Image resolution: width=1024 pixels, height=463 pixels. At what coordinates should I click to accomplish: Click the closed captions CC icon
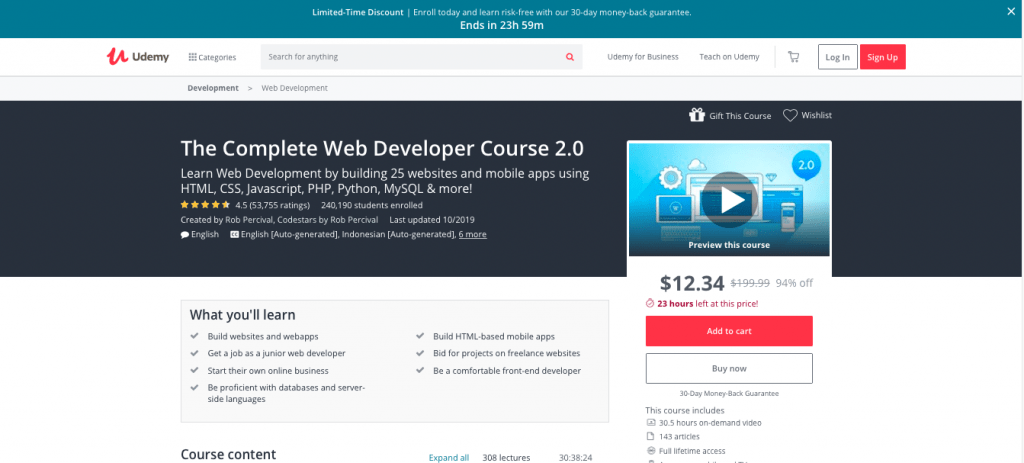click(234, 234)
